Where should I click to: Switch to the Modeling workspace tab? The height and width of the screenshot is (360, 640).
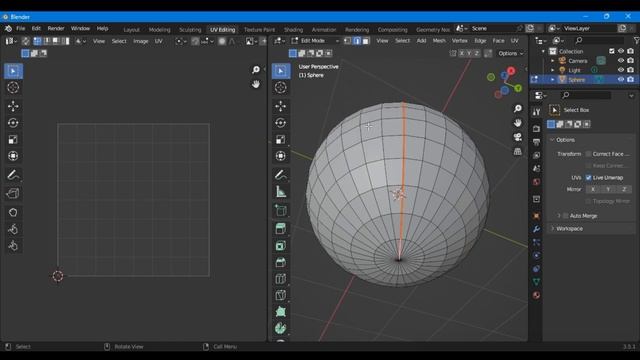pyautogui.click(x=159, y=29)
